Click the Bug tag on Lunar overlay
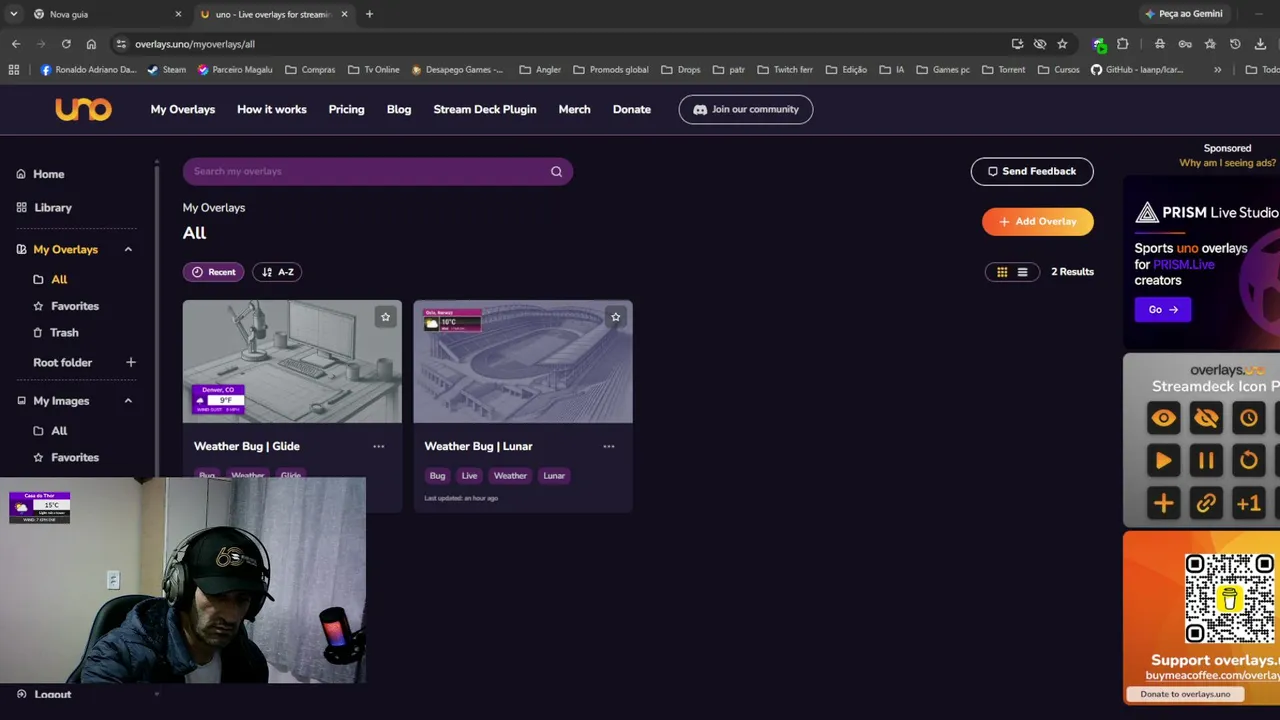Image resolution: width=1280 pixels, height=720 pixels. pos(437,476)
